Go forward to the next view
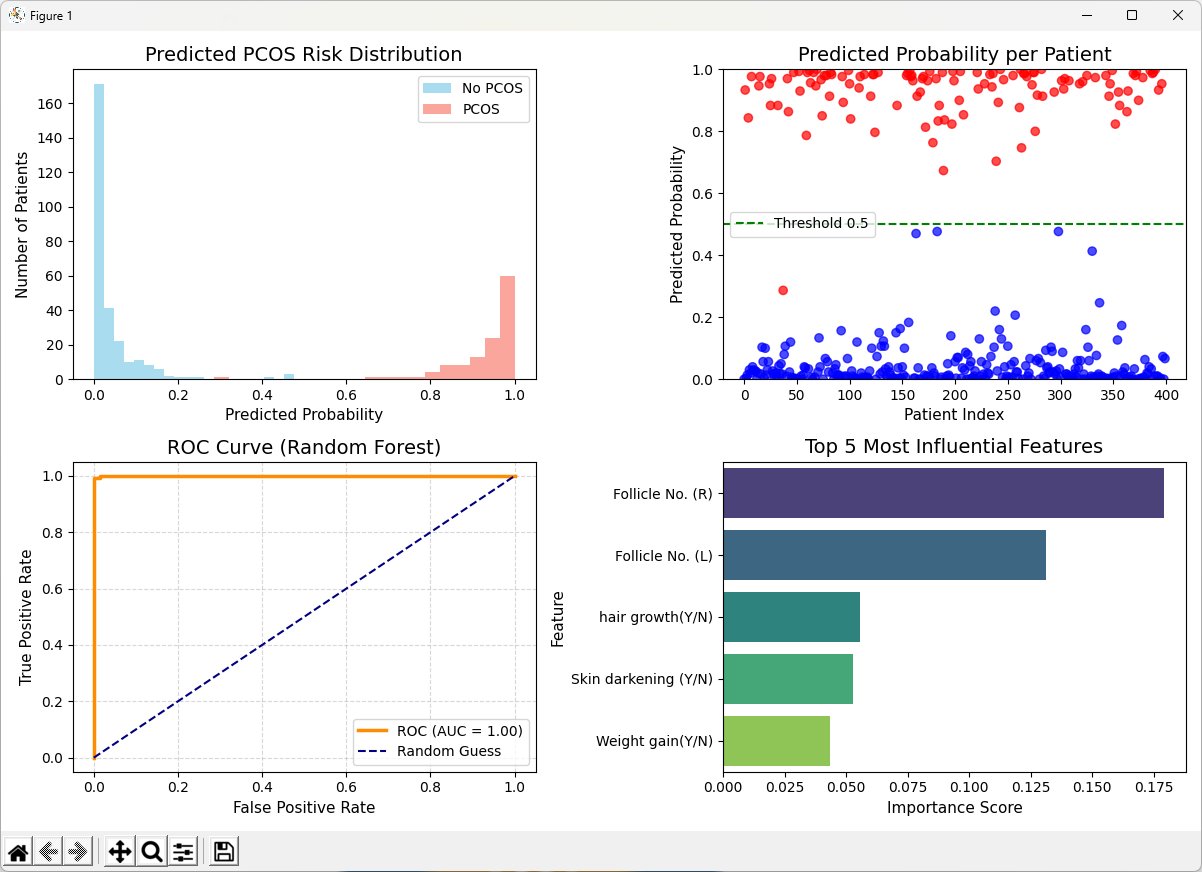 78,852
